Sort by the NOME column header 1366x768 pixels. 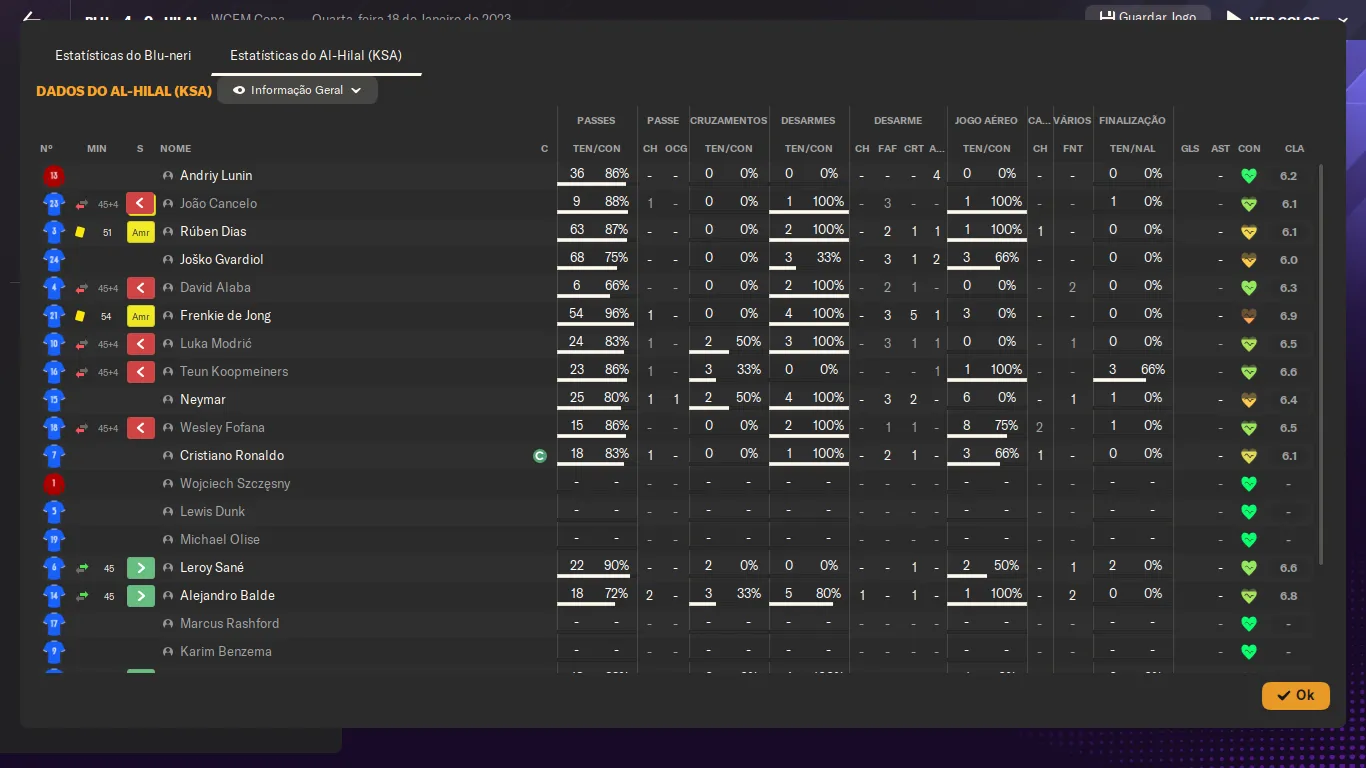(x=175, y=149)
